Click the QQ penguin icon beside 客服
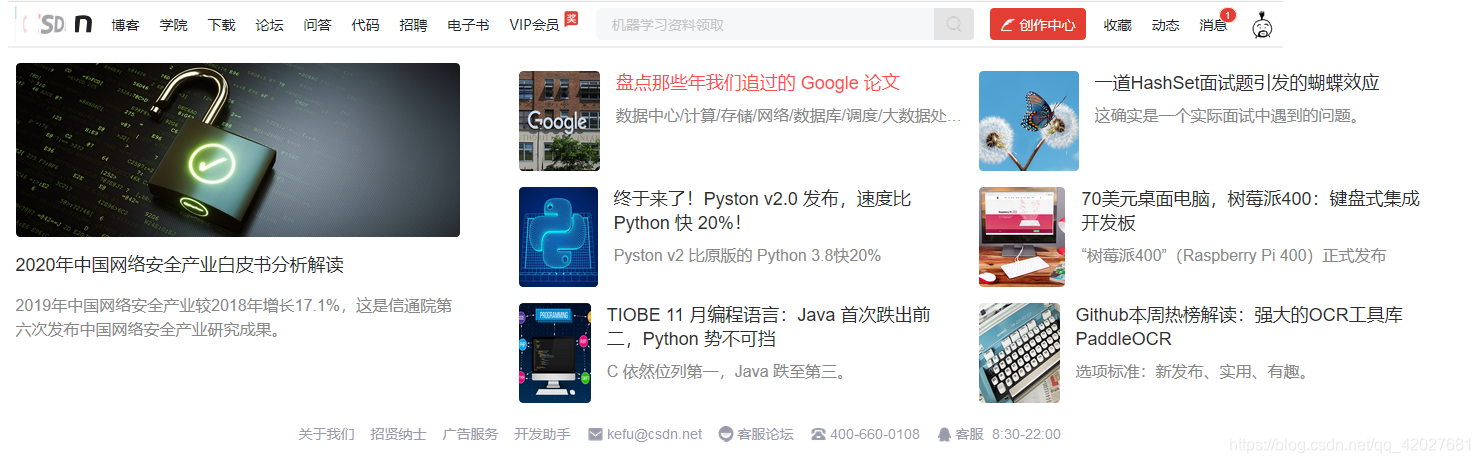Image resolution: width=1480 pixels, height=463 pixels. [x=944, y=434]
